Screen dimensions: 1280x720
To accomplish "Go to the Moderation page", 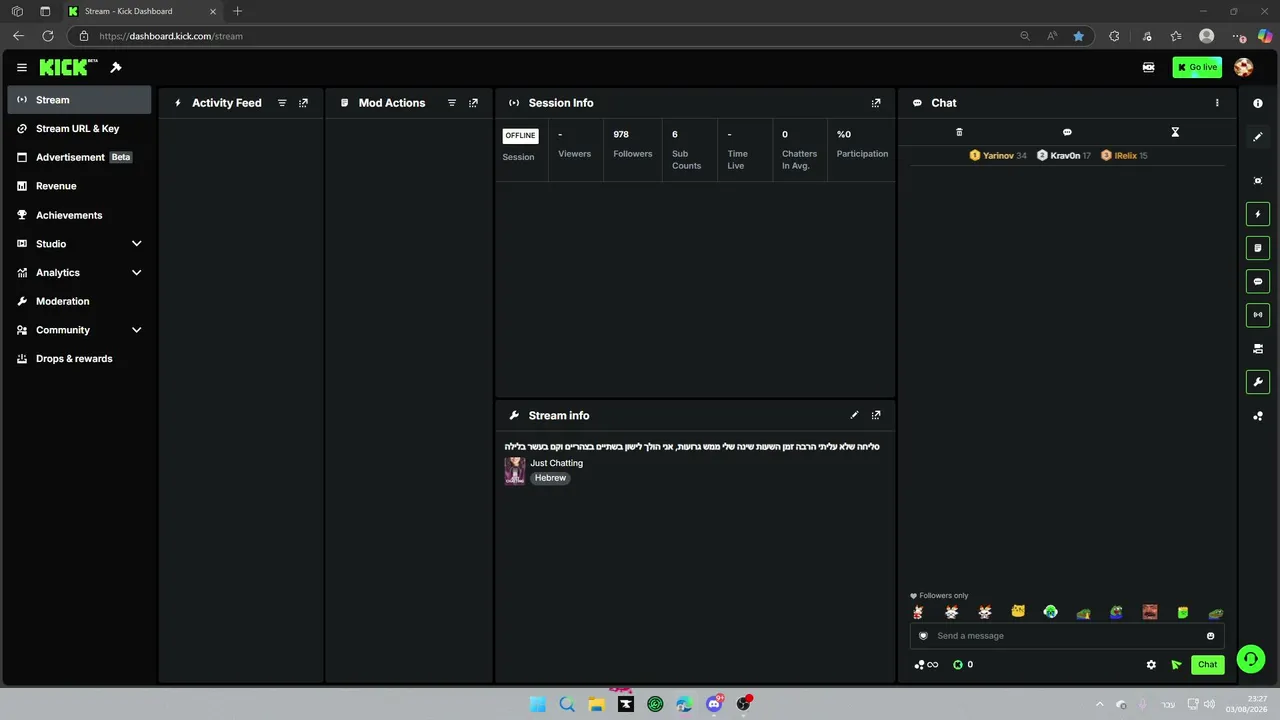I will [x=79, y=301].
